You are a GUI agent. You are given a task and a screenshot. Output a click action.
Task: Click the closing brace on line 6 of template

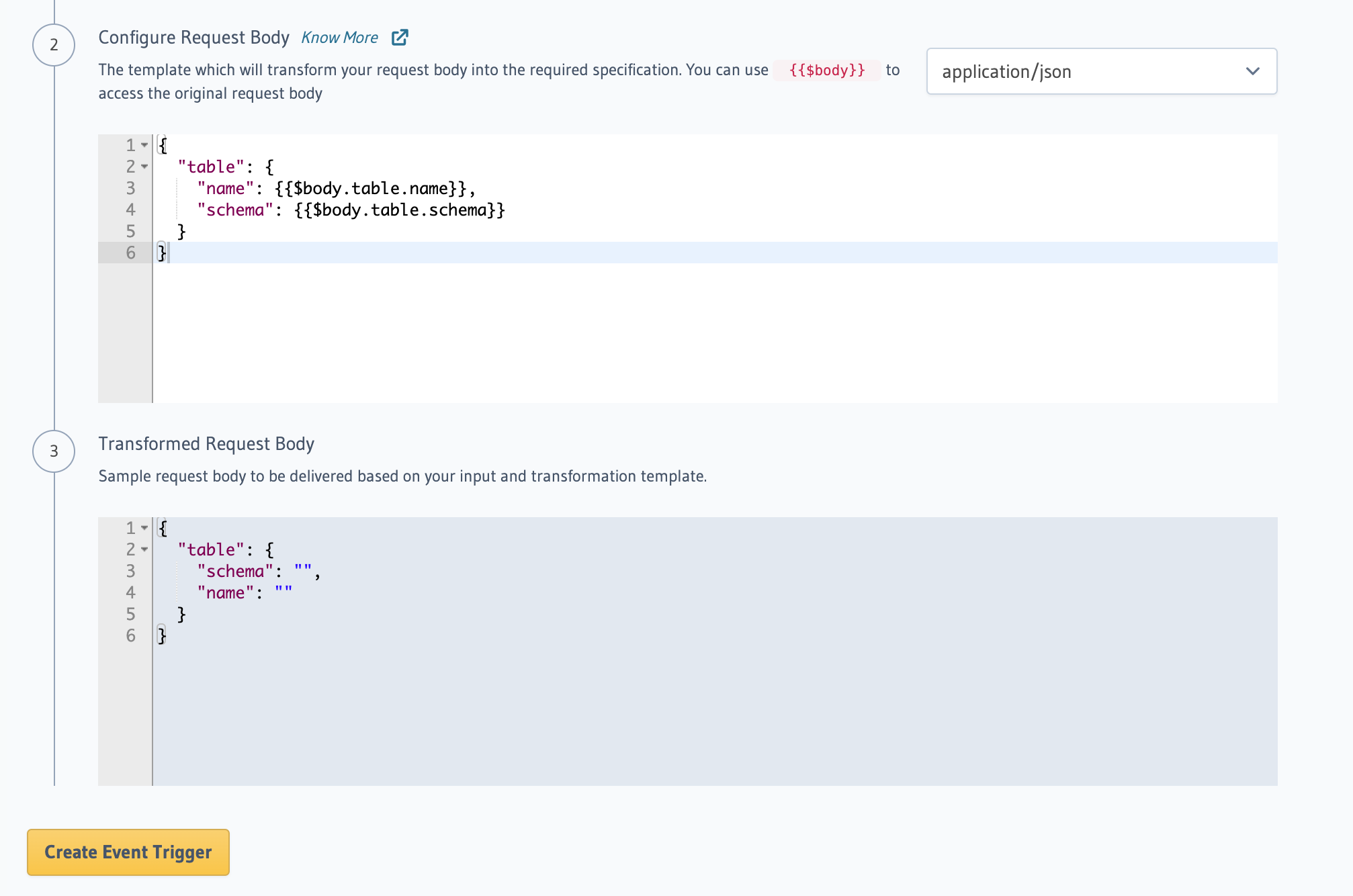[x=161, y=253]
